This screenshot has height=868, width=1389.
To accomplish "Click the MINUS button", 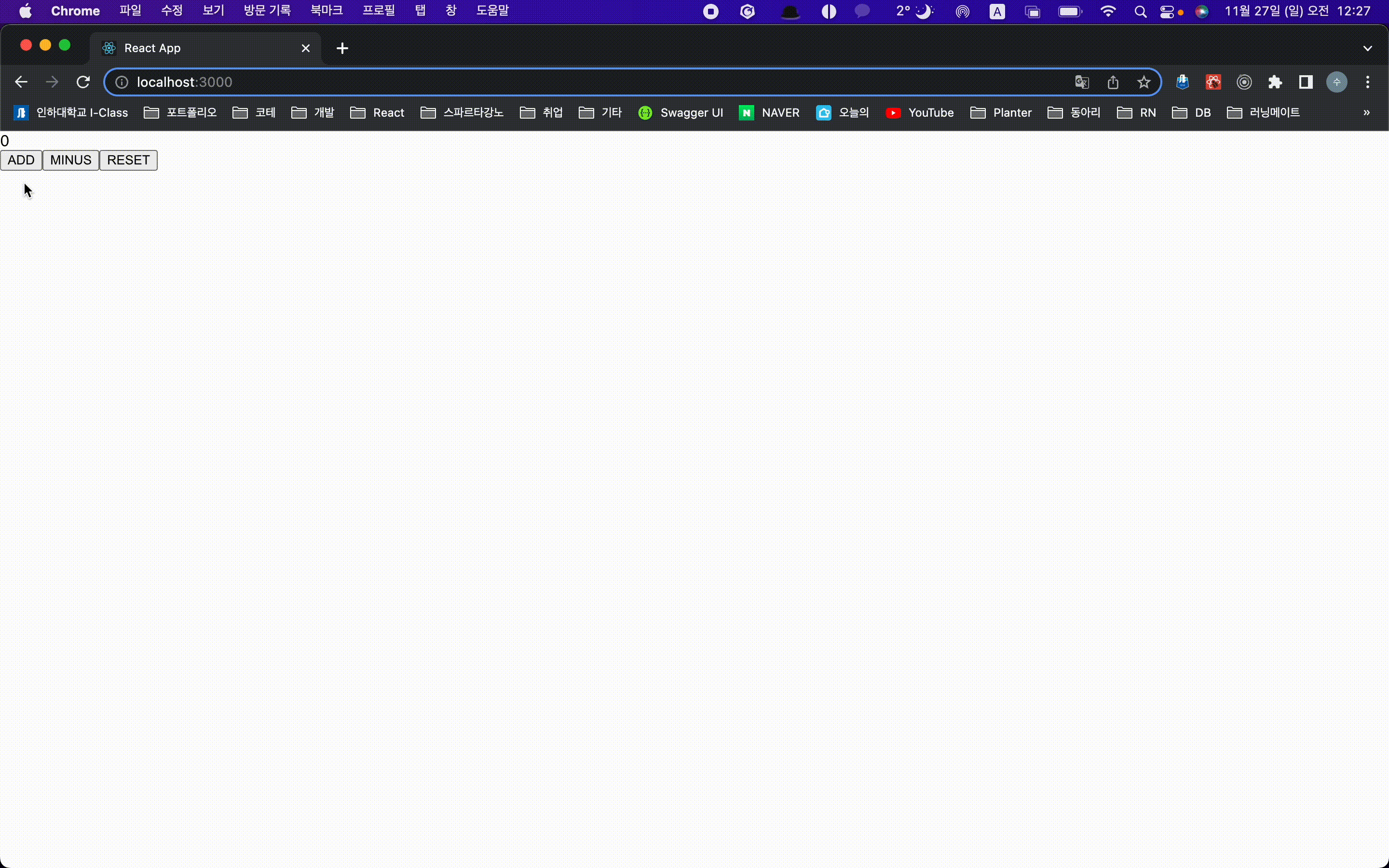I will pyautogui.click(x=70, y=160).
